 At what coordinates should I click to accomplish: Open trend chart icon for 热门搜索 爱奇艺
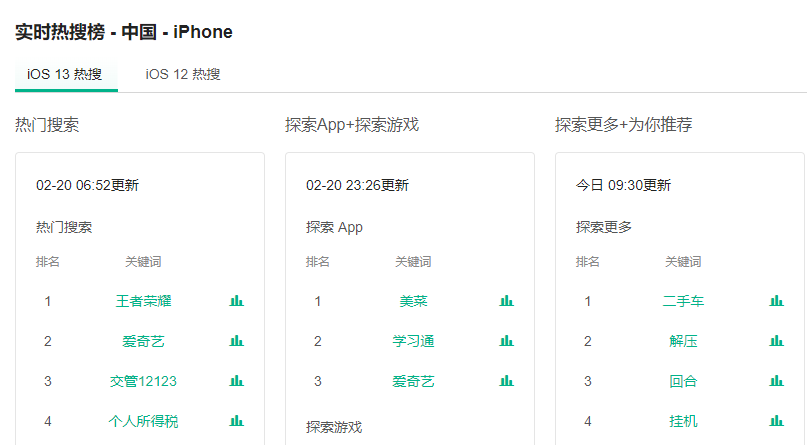pos(236,341)
